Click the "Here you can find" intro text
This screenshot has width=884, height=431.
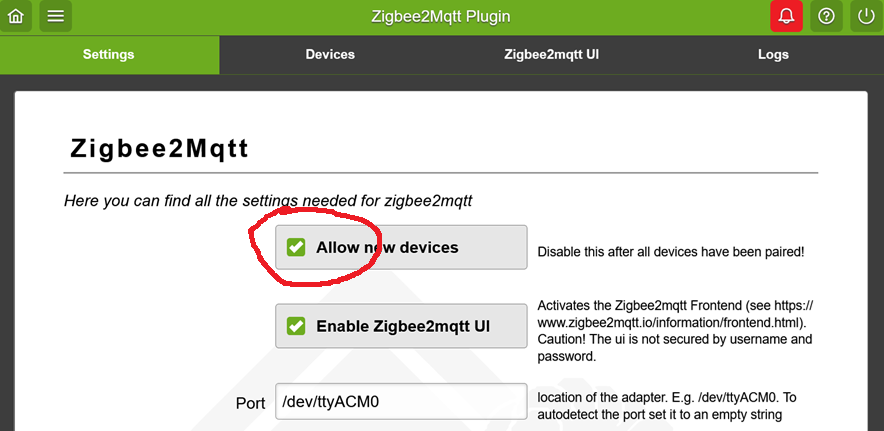coord(268,201)
